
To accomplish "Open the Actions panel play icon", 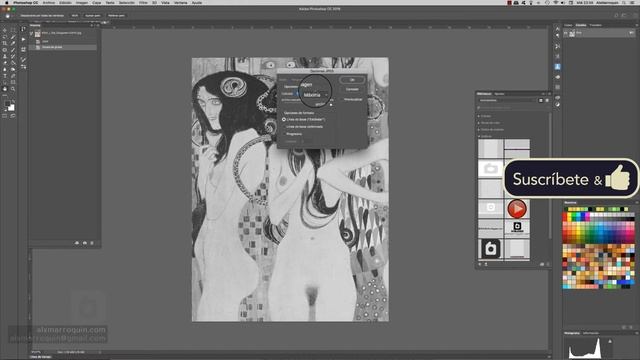I will (x=23, y=39).
